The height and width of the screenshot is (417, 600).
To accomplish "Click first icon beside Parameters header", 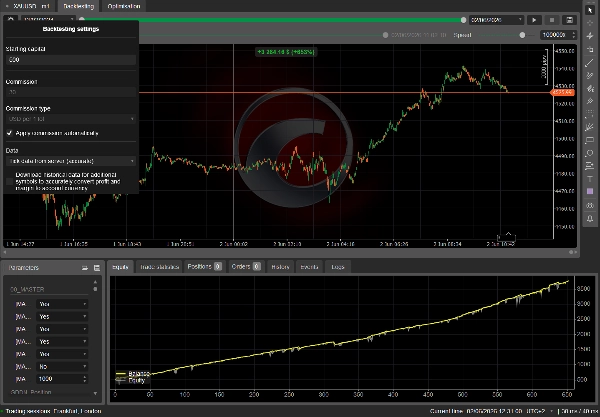I will [85, 268].
